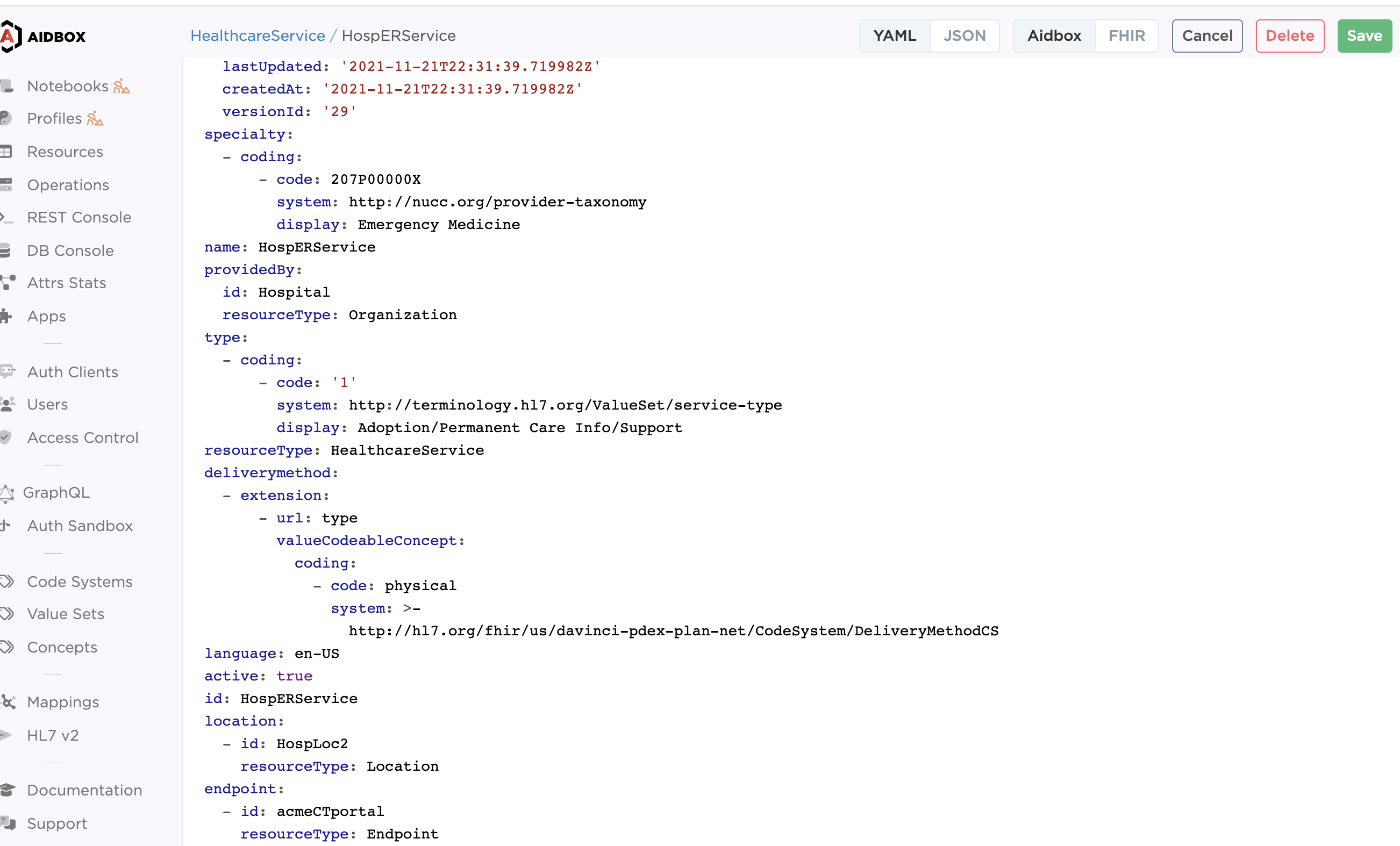This screenshot has height=846, width=1400.
Task: Toggle the Aidbox format view
Action: tap(1054, 35)
